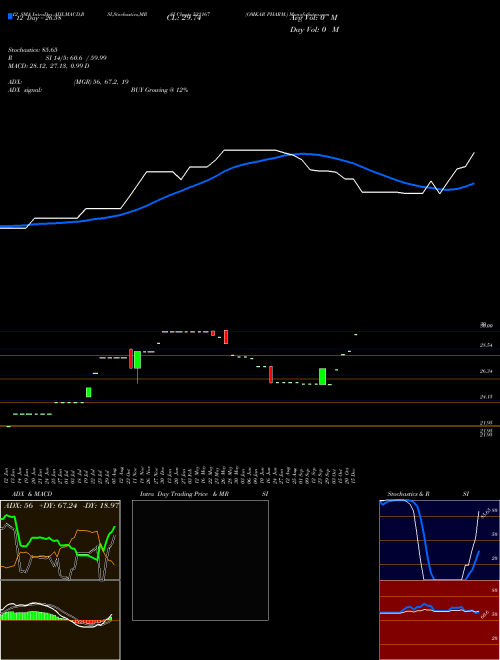Click the small green candle above 24.13 level
The height and width of the screenshot is (660, 500).
88,392
